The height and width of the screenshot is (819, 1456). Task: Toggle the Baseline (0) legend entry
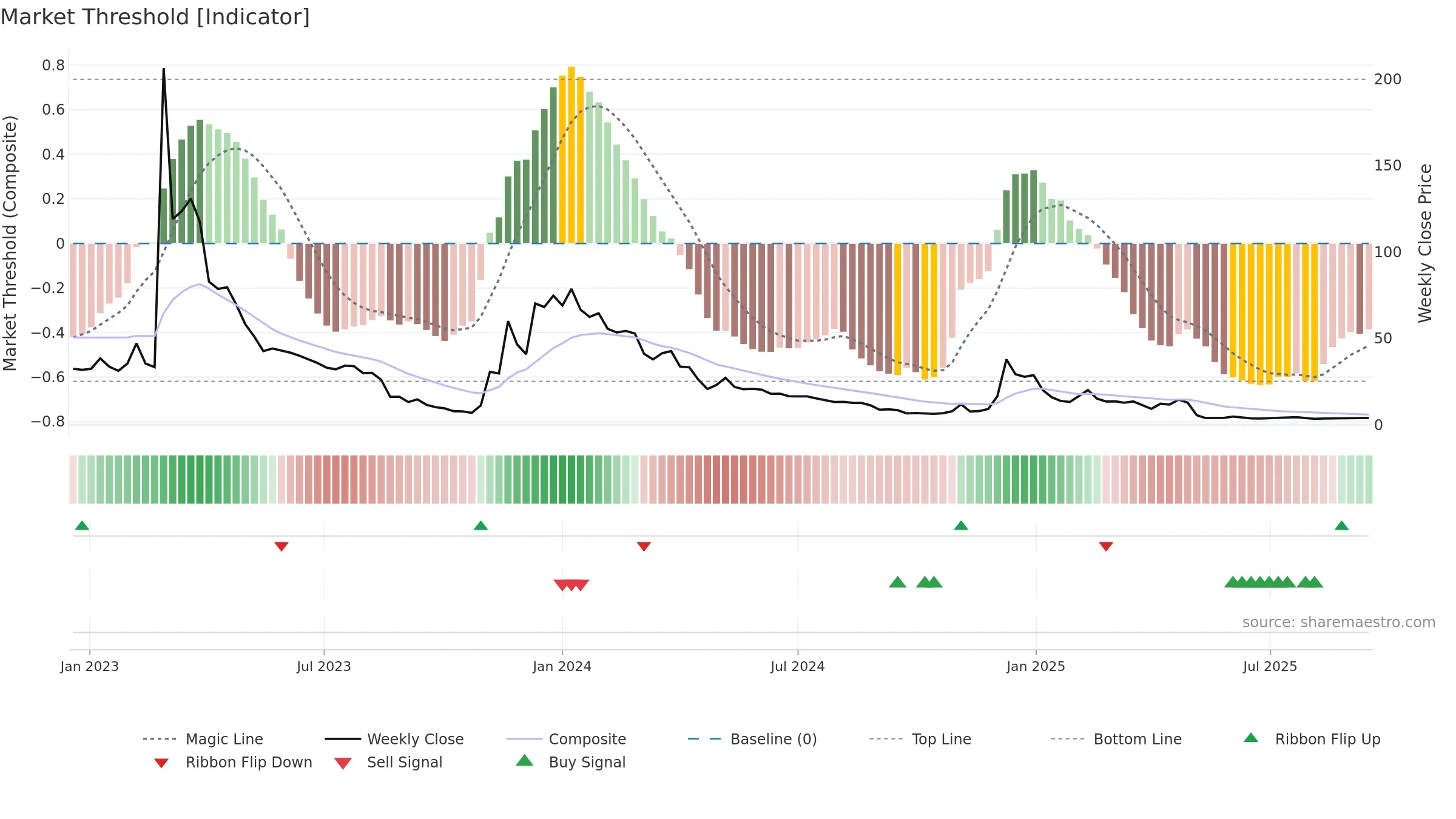pyautogui.click(x=752, y=739)
